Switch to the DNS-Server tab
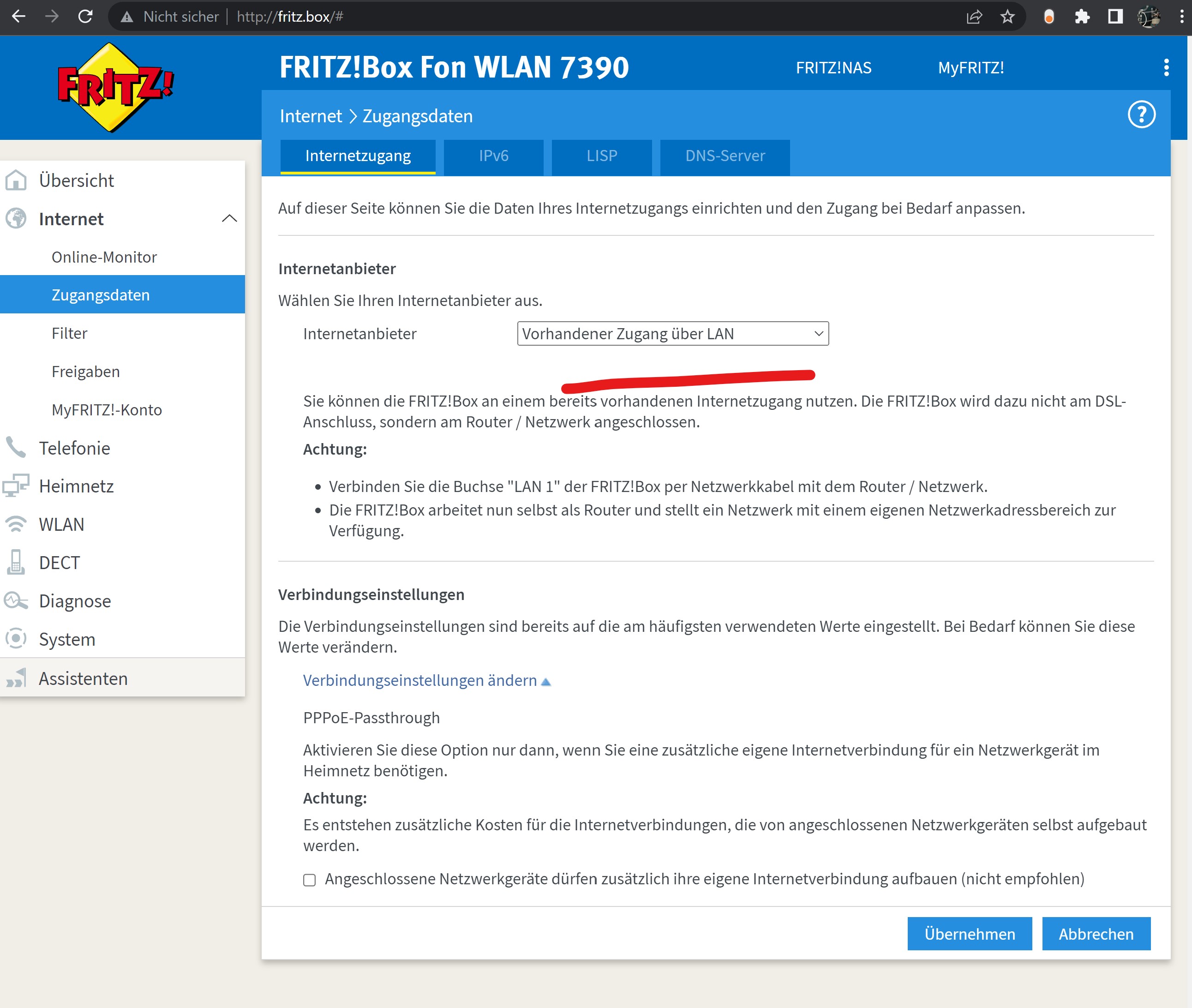 tap(725, 156)
